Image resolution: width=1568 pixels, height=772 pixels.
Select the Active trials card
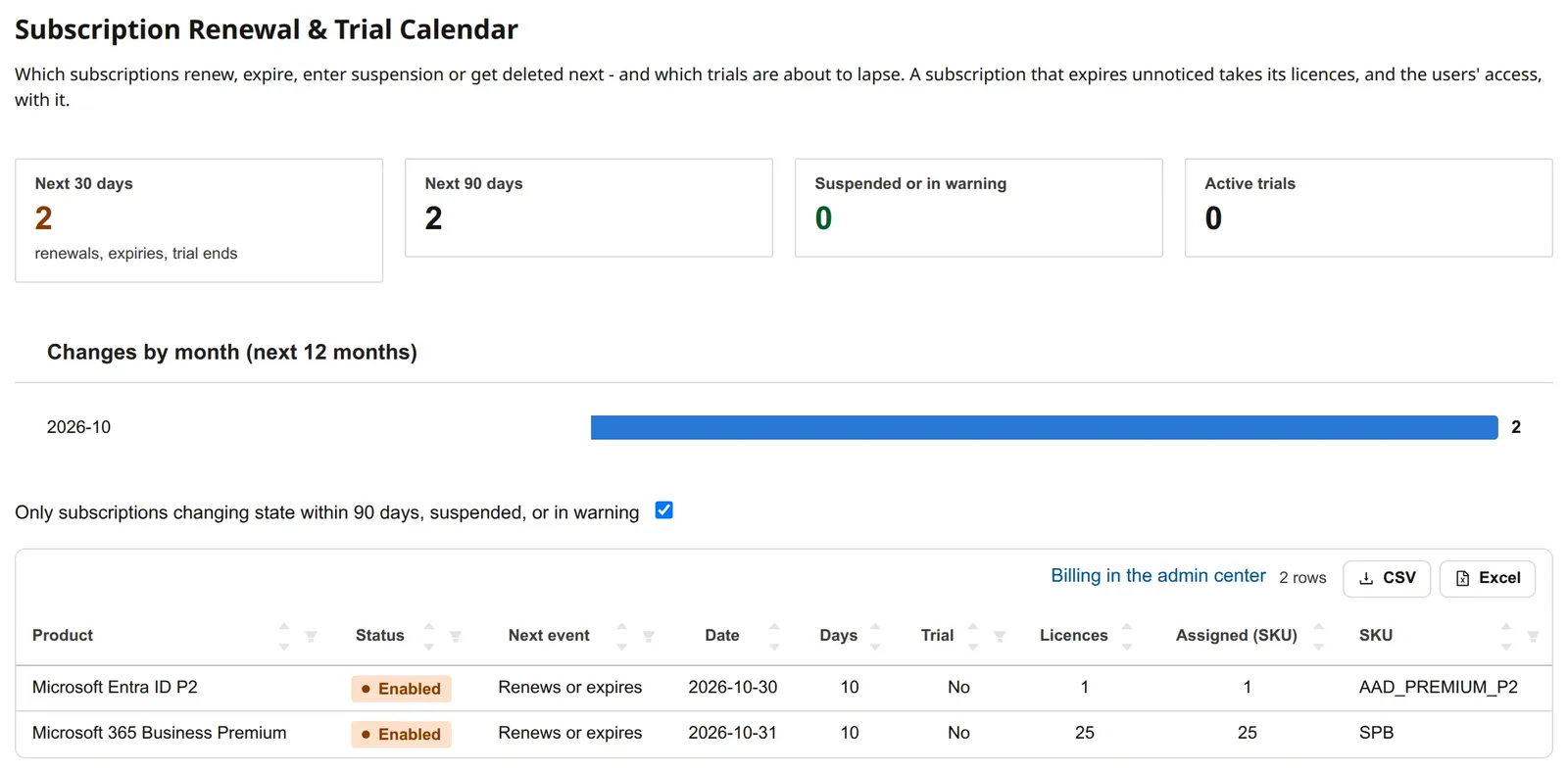click(1369, 208)
